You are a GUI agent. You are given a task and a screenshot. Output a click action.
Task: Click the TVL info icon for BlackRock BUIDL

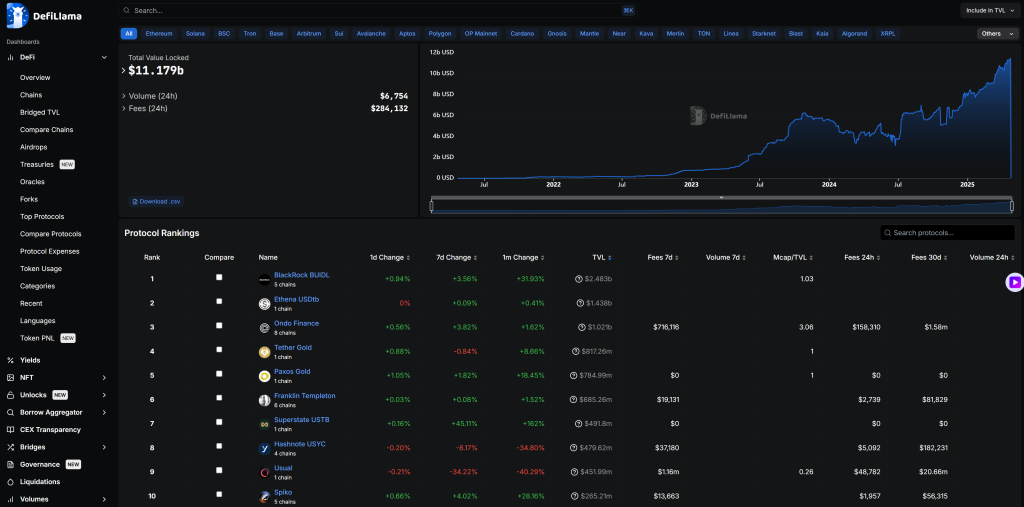[579, 279]
